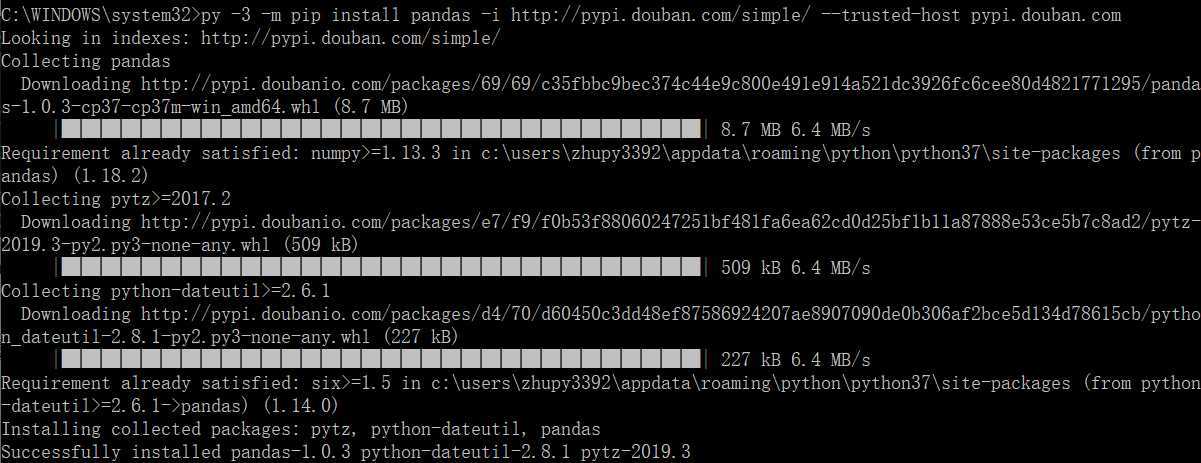Image resolution: width=1201 pixels, height=463 pixels.
Task: Click the "Collecting python-dateutil>=2.6.1" line
Action: (166, 291)
